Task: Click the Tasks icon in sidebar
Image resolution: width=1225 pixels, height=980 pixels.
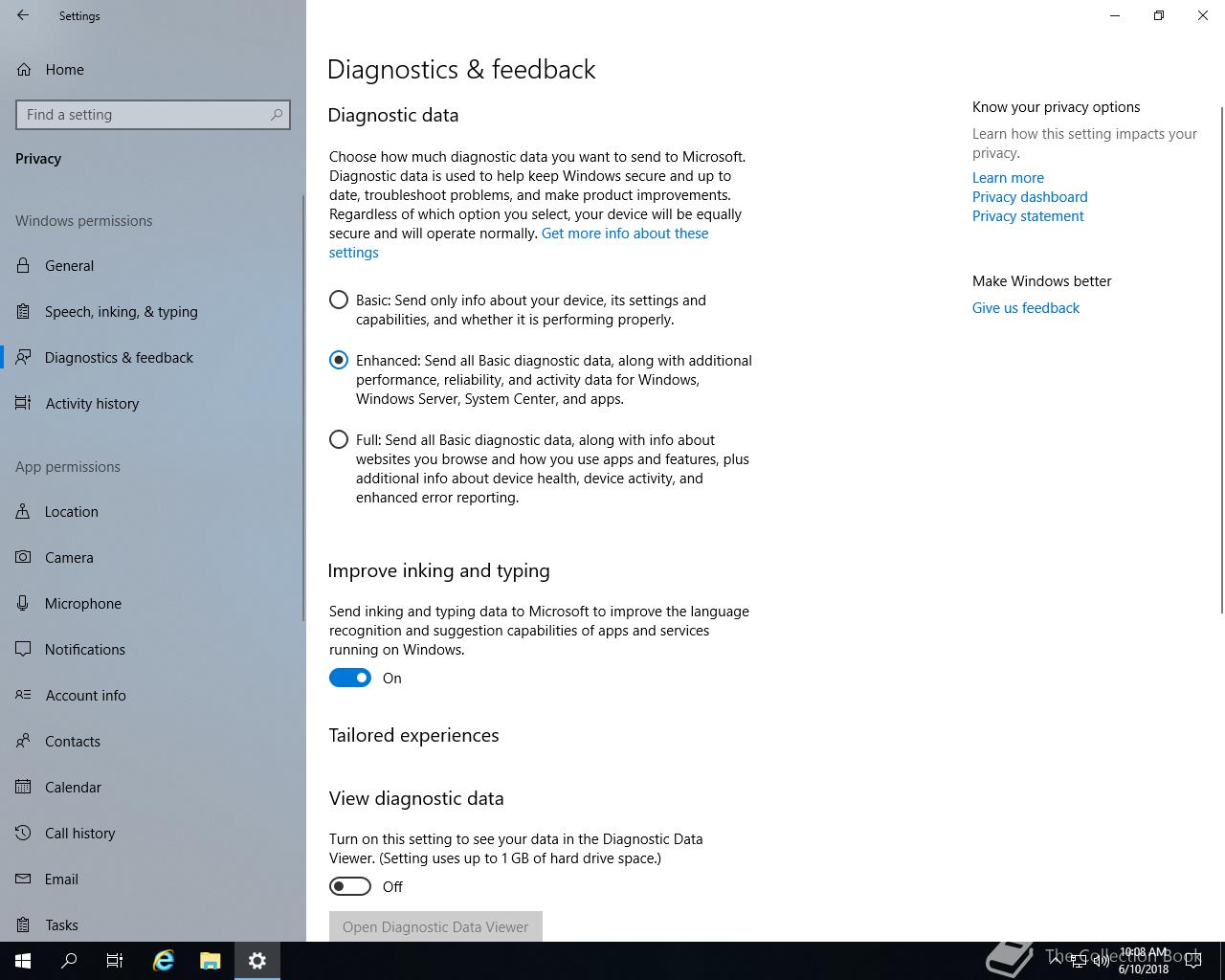Action: (x=23, y=924)
